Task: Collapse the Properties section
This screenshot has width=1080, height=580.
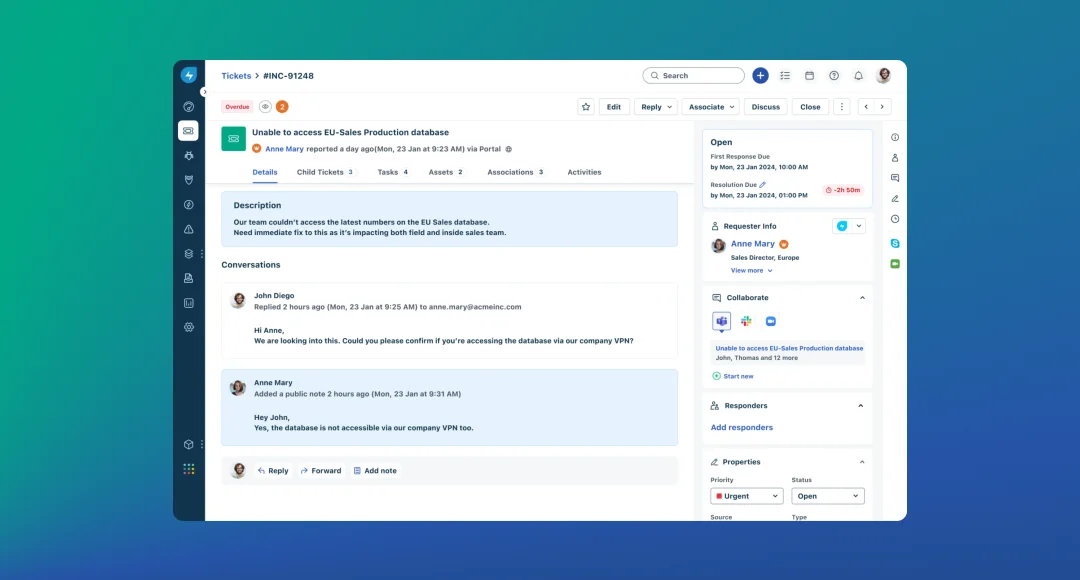Action: click(862, 462)
